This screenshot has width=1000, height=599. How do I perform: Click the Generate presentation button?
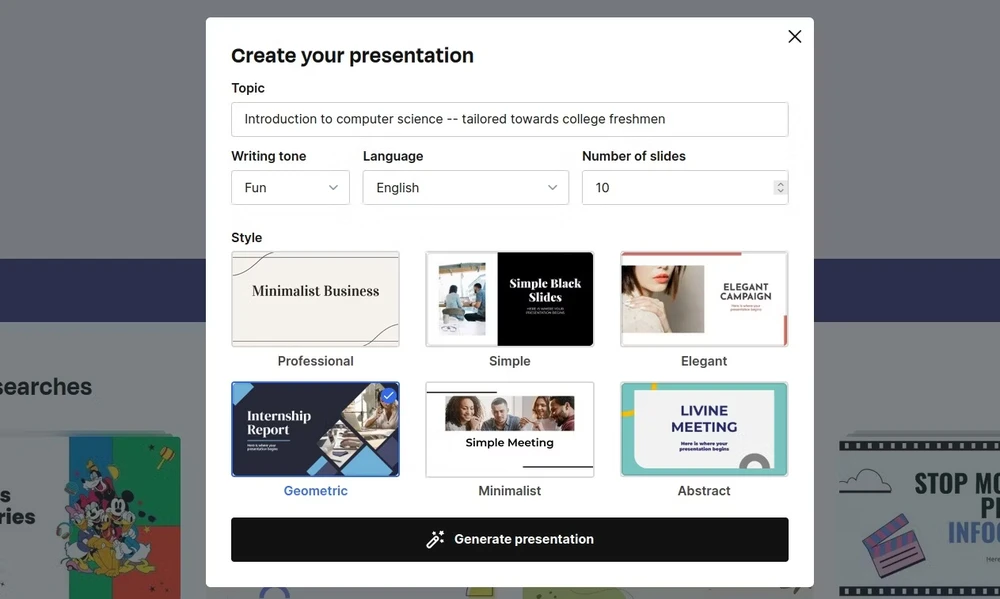pos(509,539)
